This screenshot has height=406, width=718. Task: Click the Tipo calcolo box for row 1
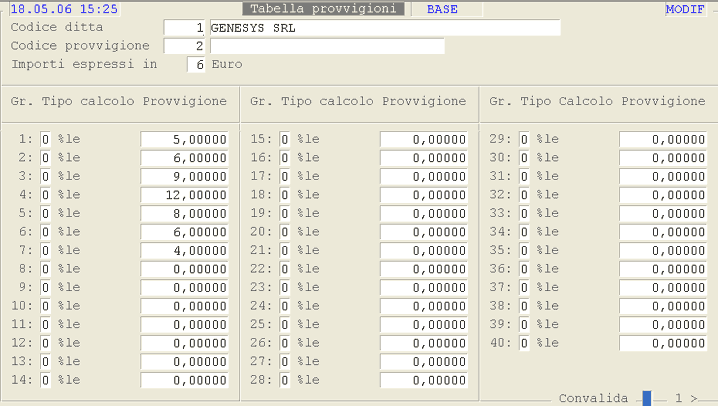point(45,139)
